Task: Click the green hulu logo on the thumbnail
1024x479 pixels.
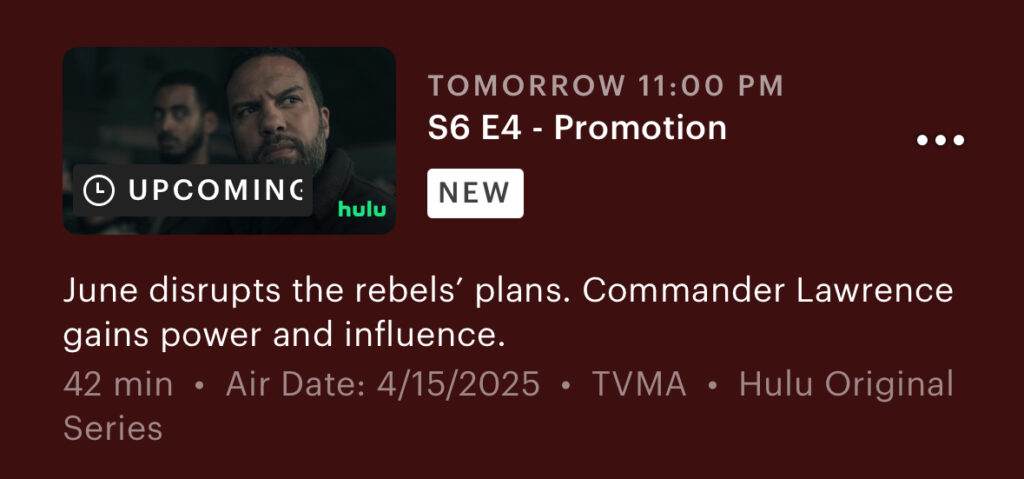Action: [362, 209]
